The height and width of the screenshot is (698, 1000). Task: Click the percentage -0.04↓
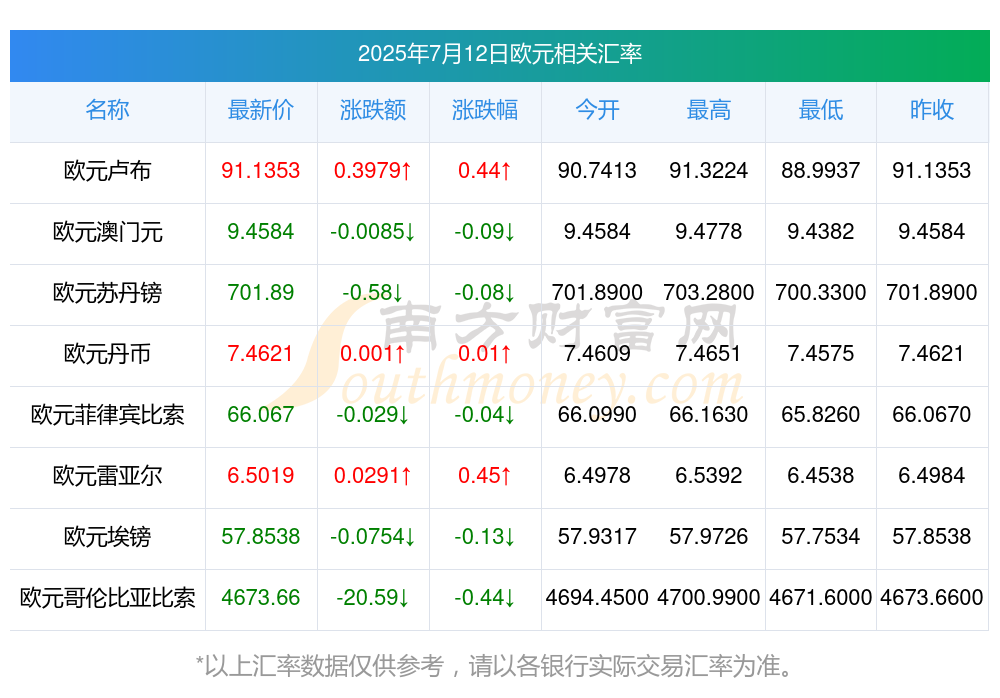coord(485,415)
